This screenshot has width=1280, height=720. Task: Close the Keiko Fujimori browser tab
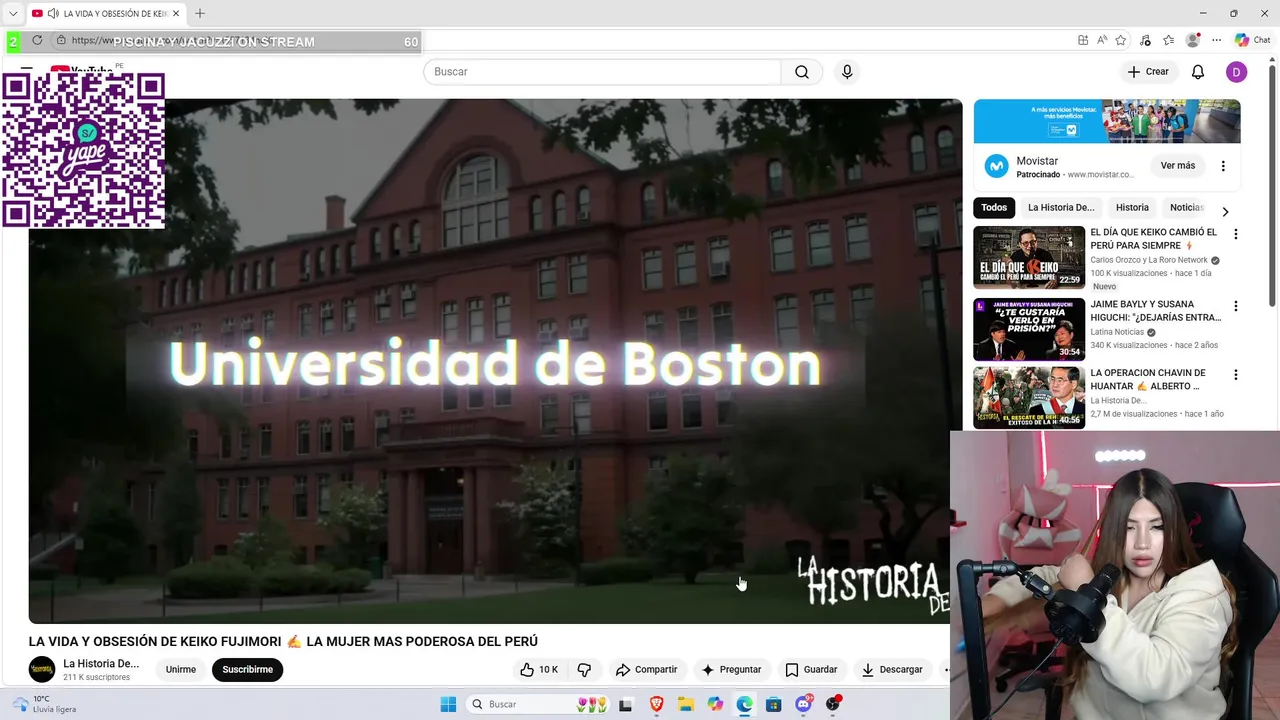[176, 13]
